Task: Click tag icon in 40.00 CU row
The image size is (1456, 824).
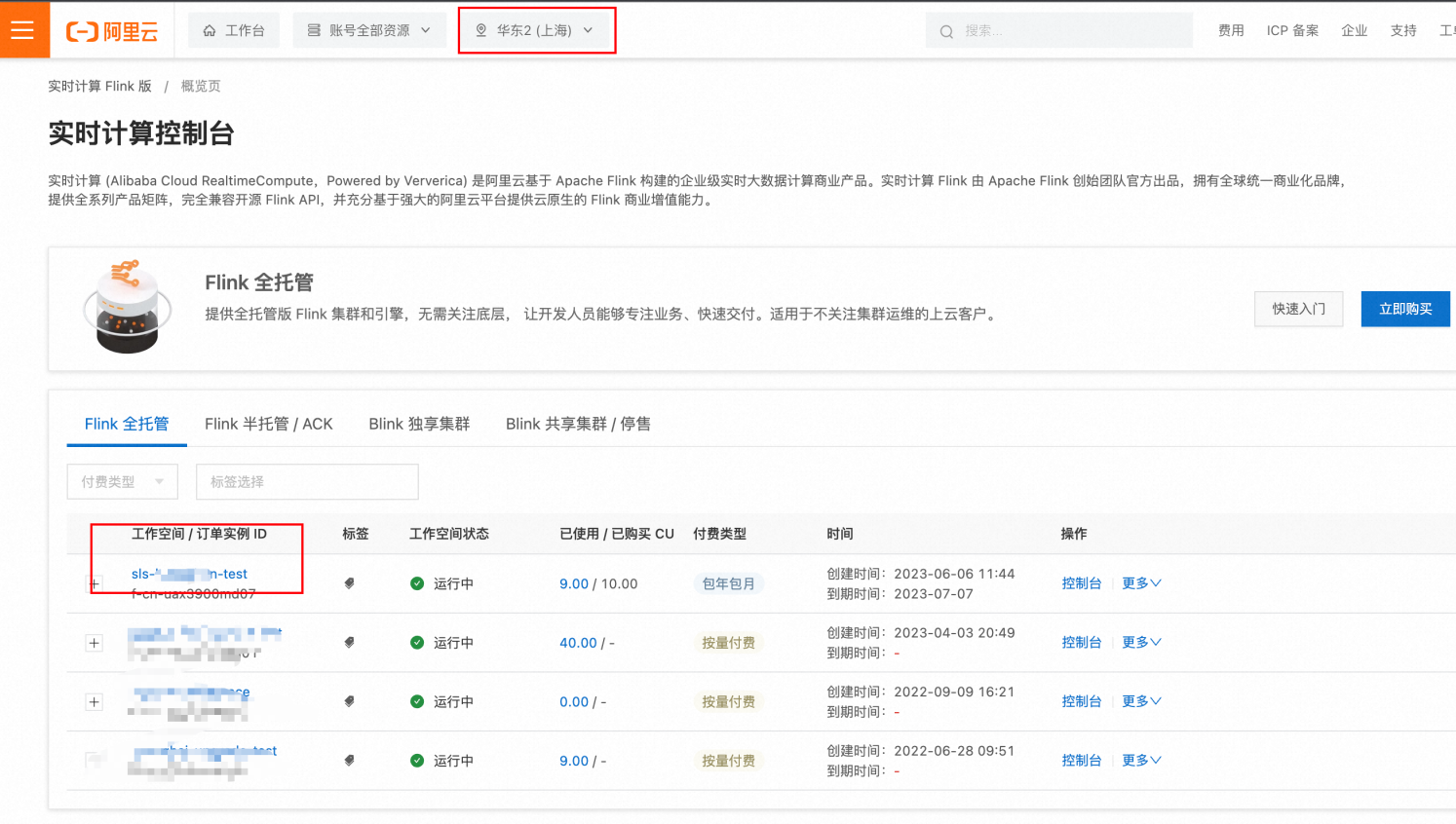Action: [349, 643]
